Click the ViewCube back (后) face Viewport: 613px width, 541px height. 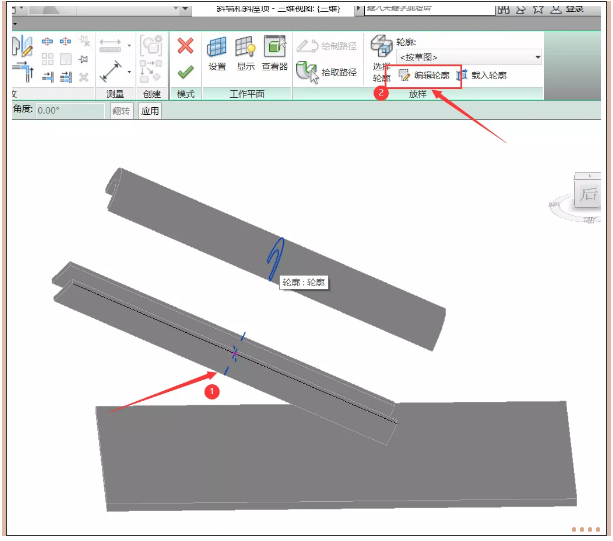(590, 193)
